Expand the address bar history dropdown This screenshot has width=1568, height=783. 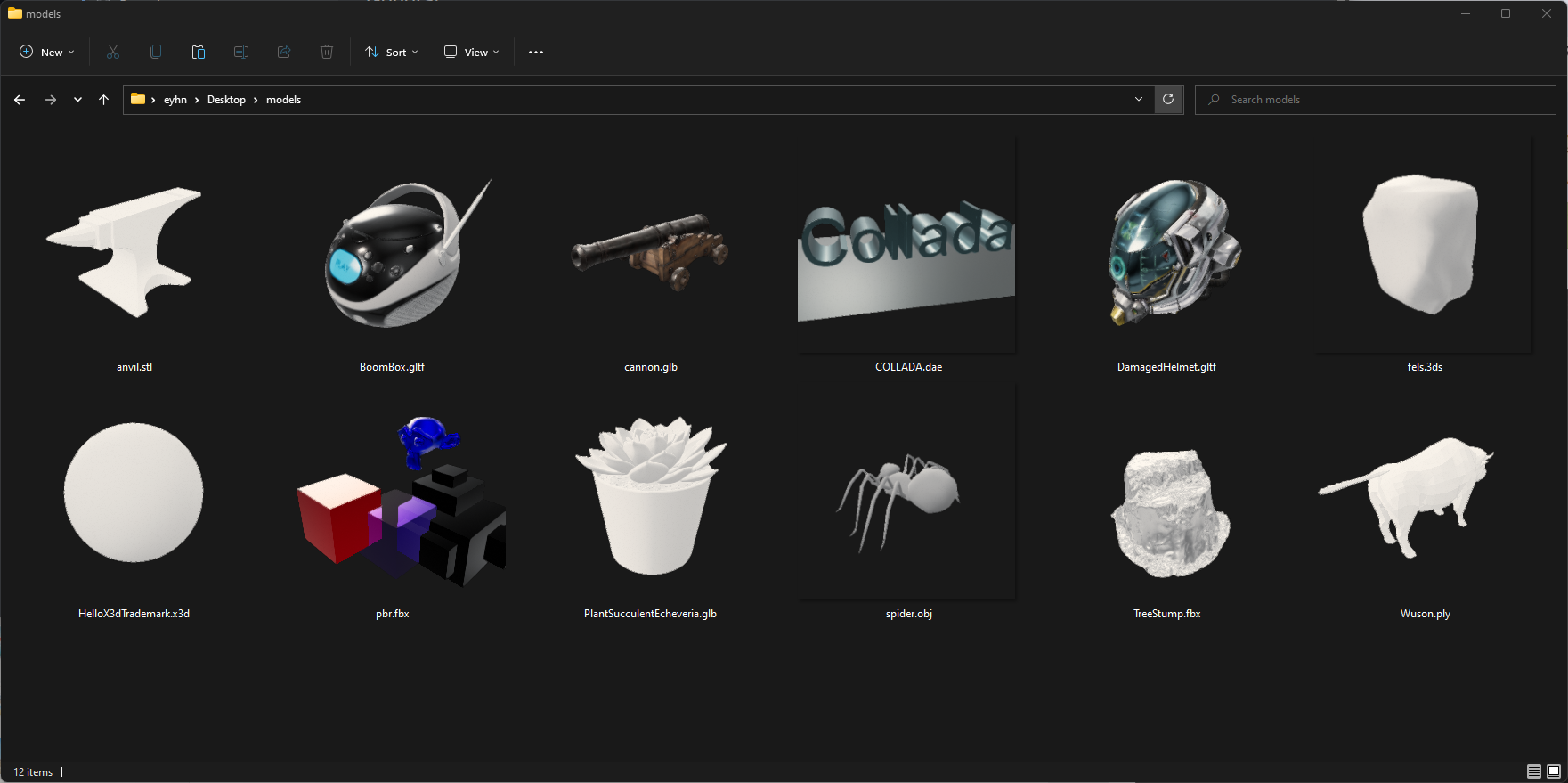(x=1138, y=99)
